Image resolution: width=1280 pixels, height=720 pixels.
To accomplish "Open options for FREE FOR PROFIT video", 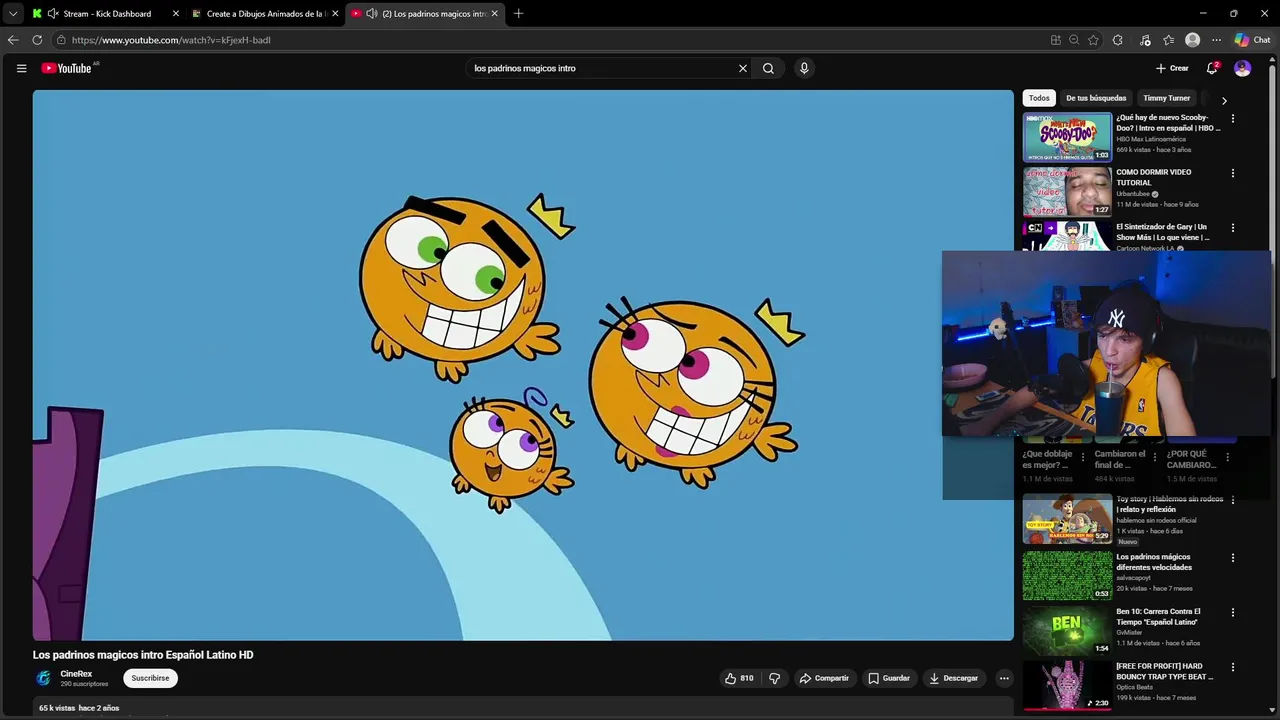I will click(x=1232, y=667).
